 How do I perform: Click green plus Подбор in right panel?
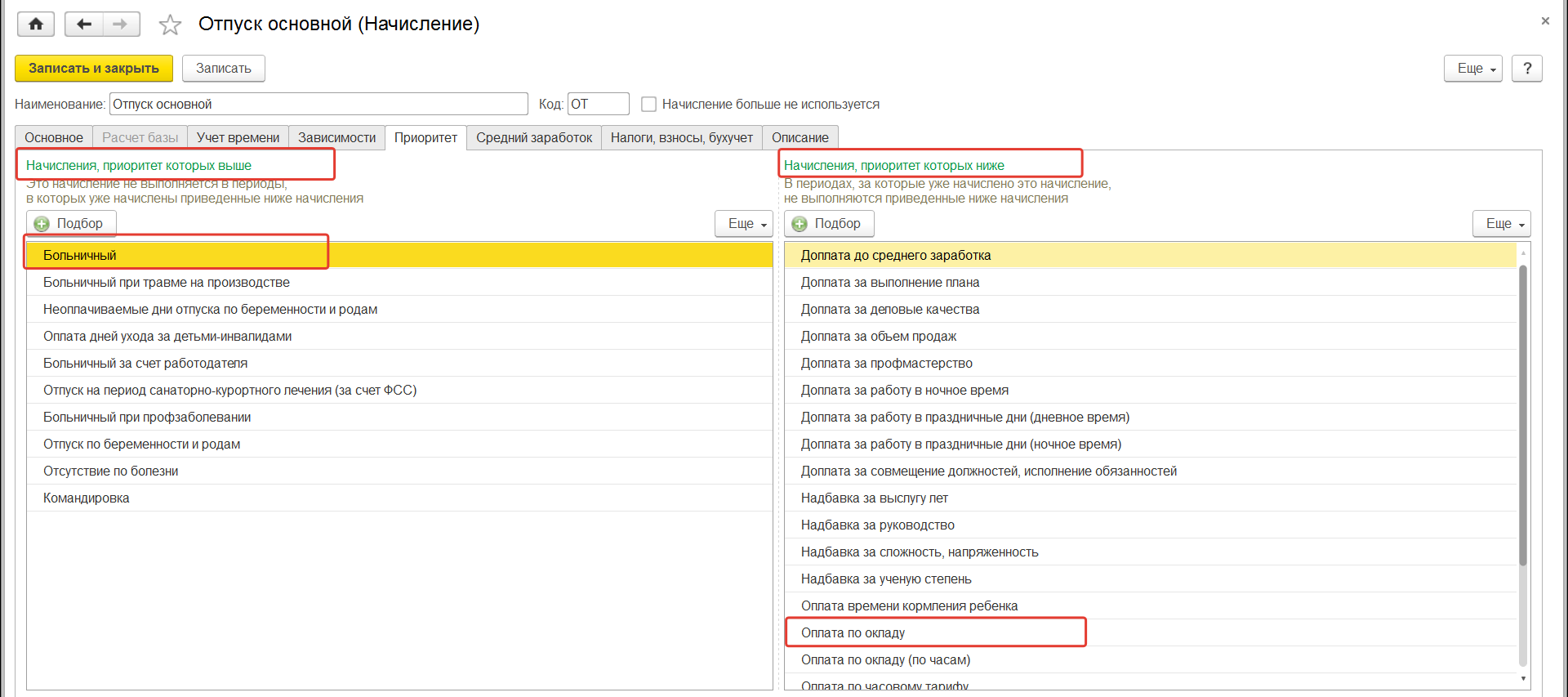[828, 224]
